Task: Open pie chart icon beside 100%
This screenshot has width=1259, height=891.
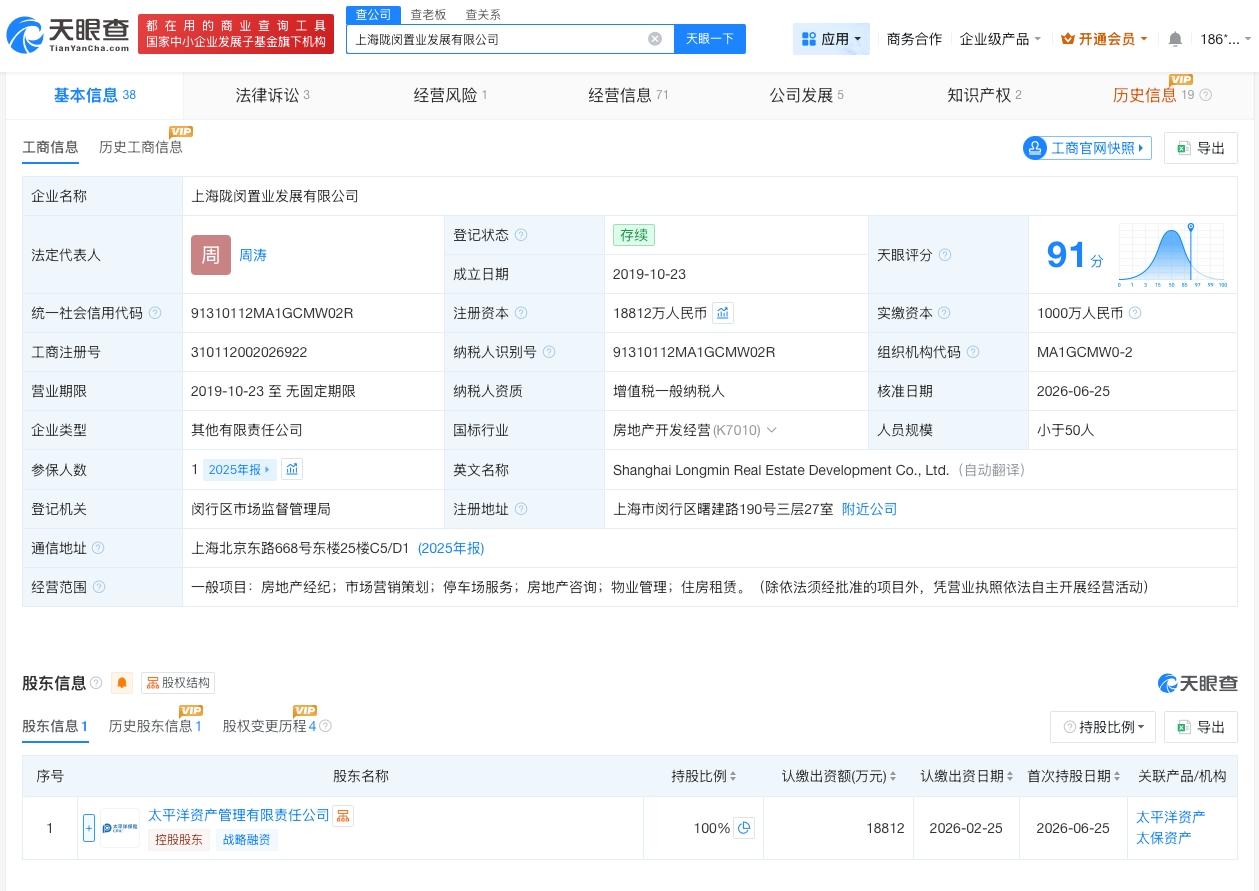Action: [x=743, y=828]
